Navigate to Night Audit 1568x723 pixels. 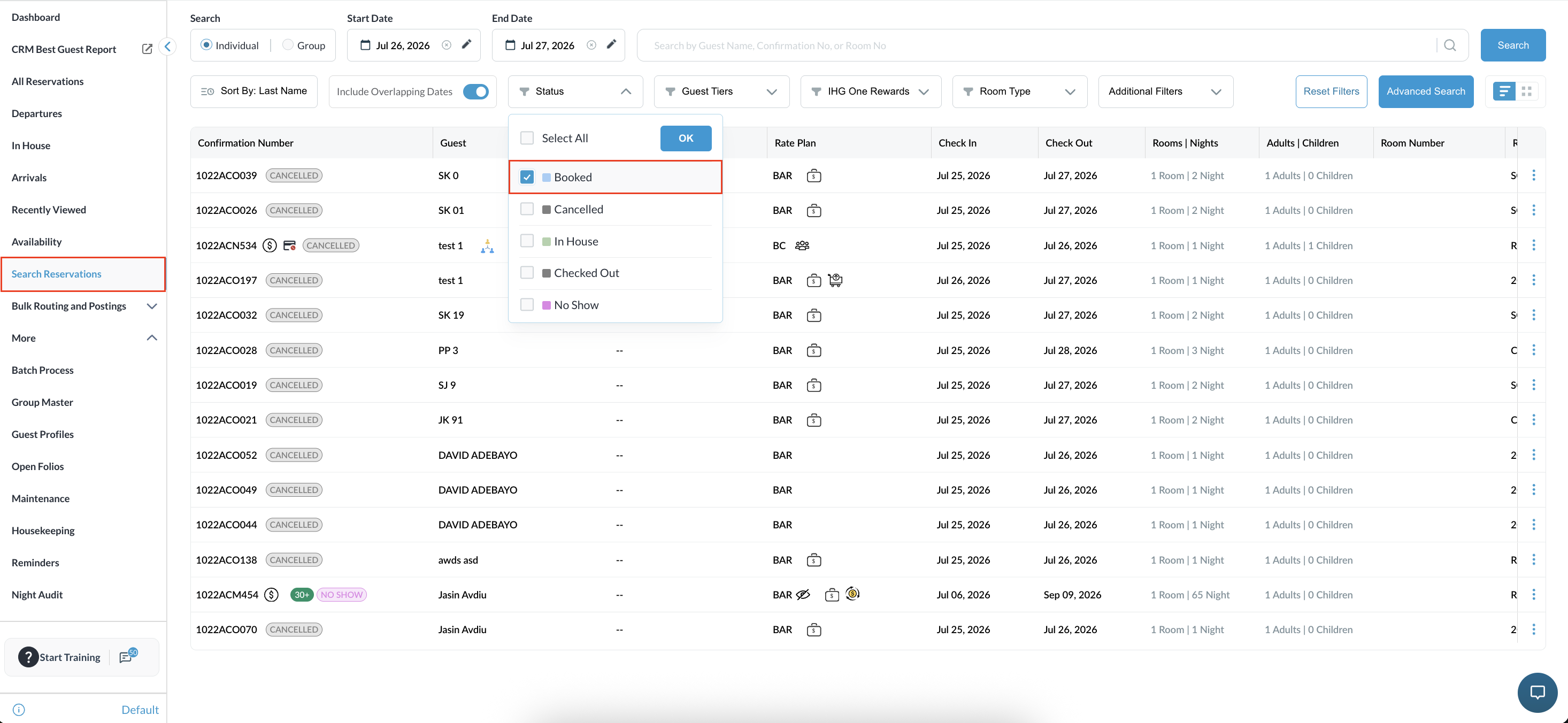pyautogui.click(x=37, y=595)
